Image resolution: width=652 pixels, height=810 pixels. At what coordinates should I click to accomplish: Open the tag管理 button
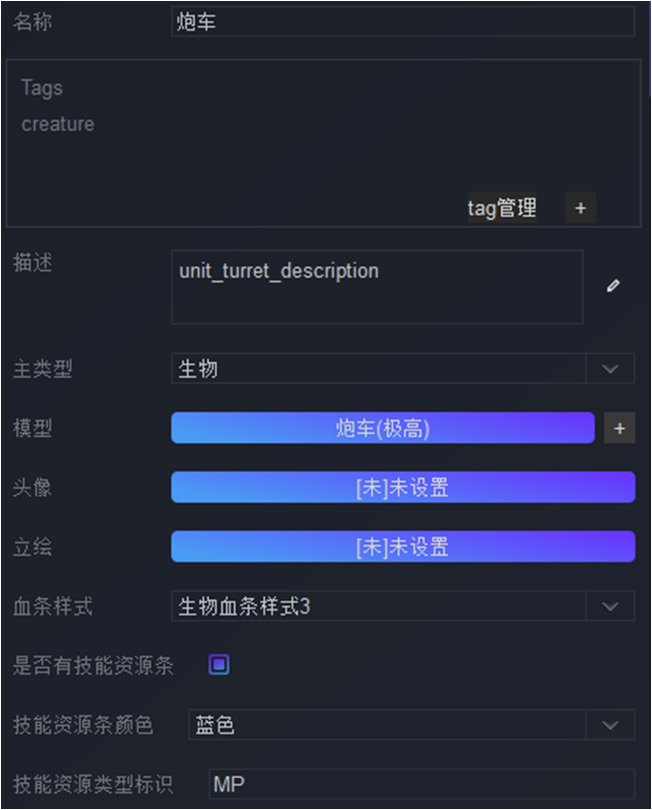(x=502, y=208)
